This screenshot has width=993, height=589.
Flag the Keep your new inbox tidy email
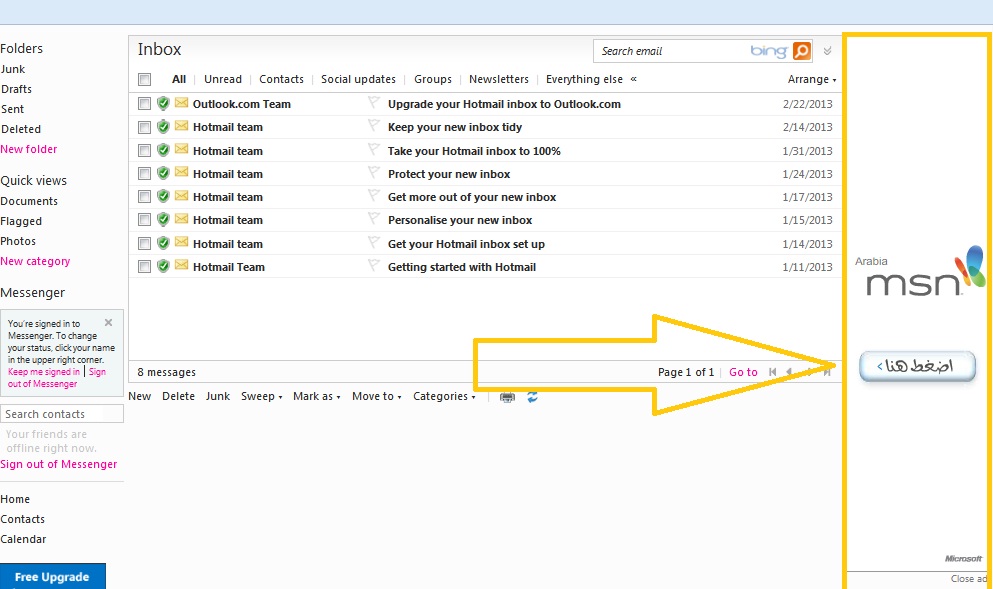pyautogui.click(x=374, y=125)
